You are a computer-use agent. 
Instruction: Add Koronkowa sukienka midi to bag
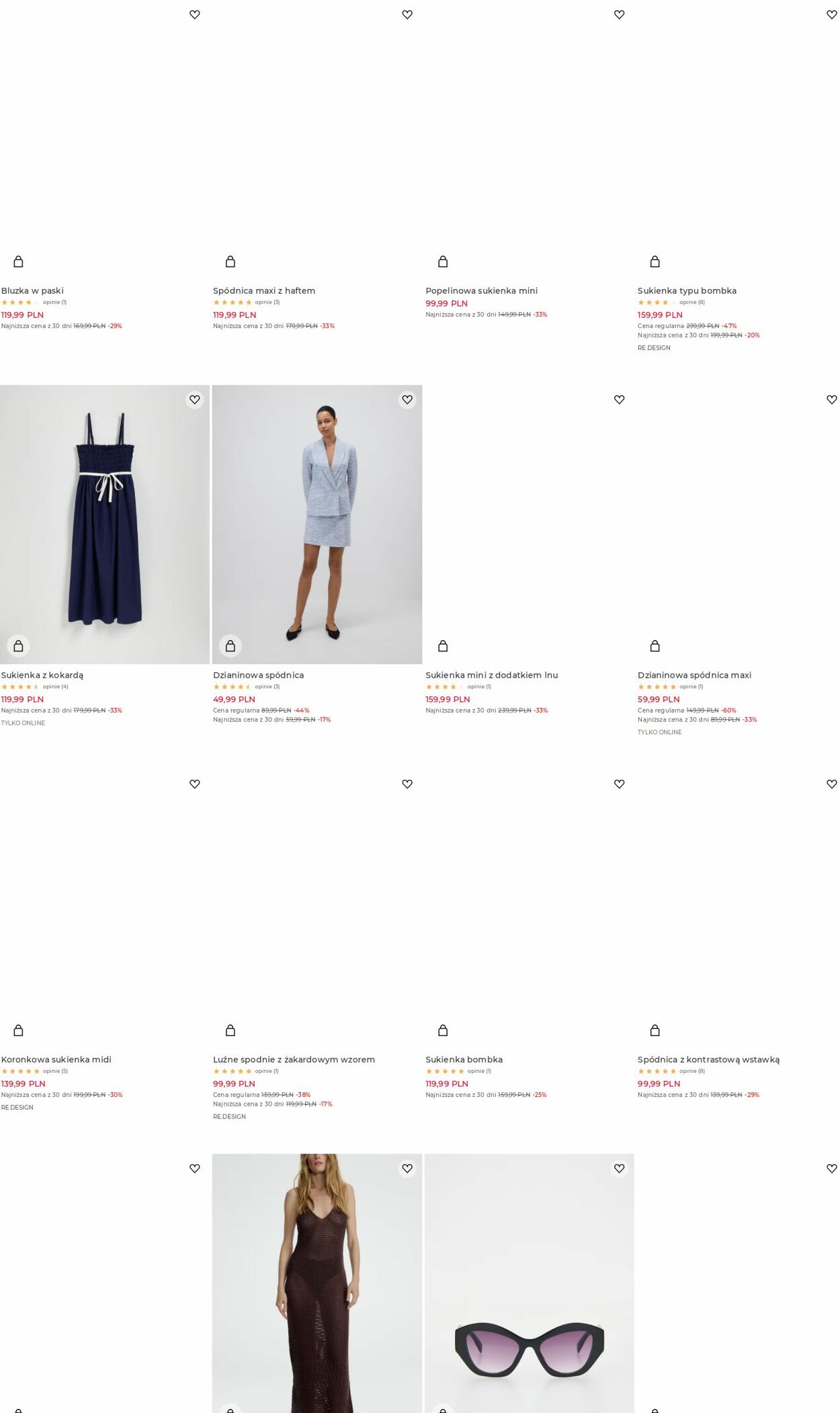click(18, 1031)
